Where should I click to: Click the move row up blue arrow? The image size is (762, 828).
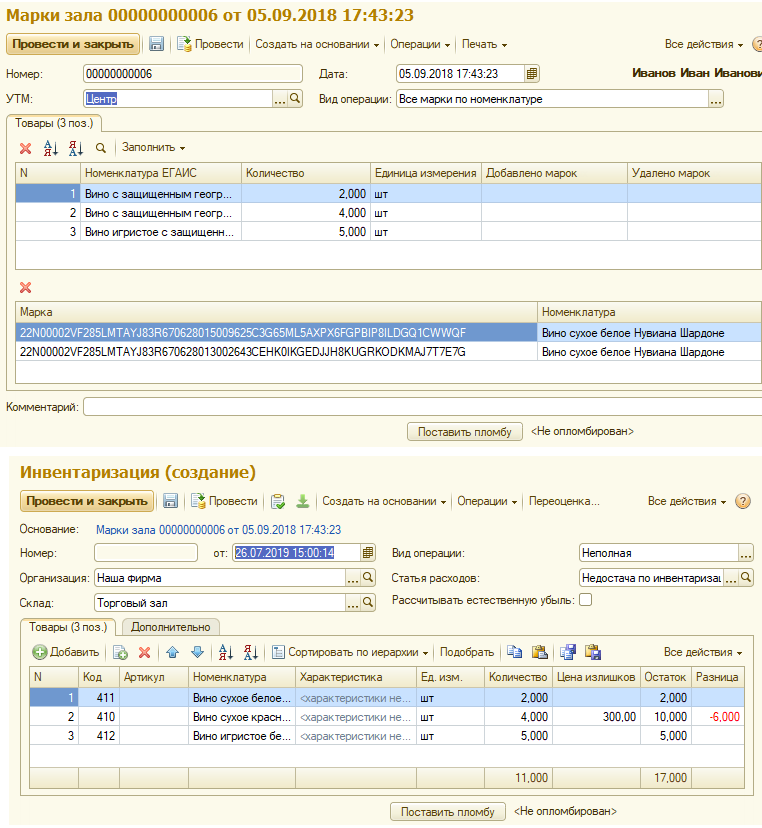click(x=172, y=652)
